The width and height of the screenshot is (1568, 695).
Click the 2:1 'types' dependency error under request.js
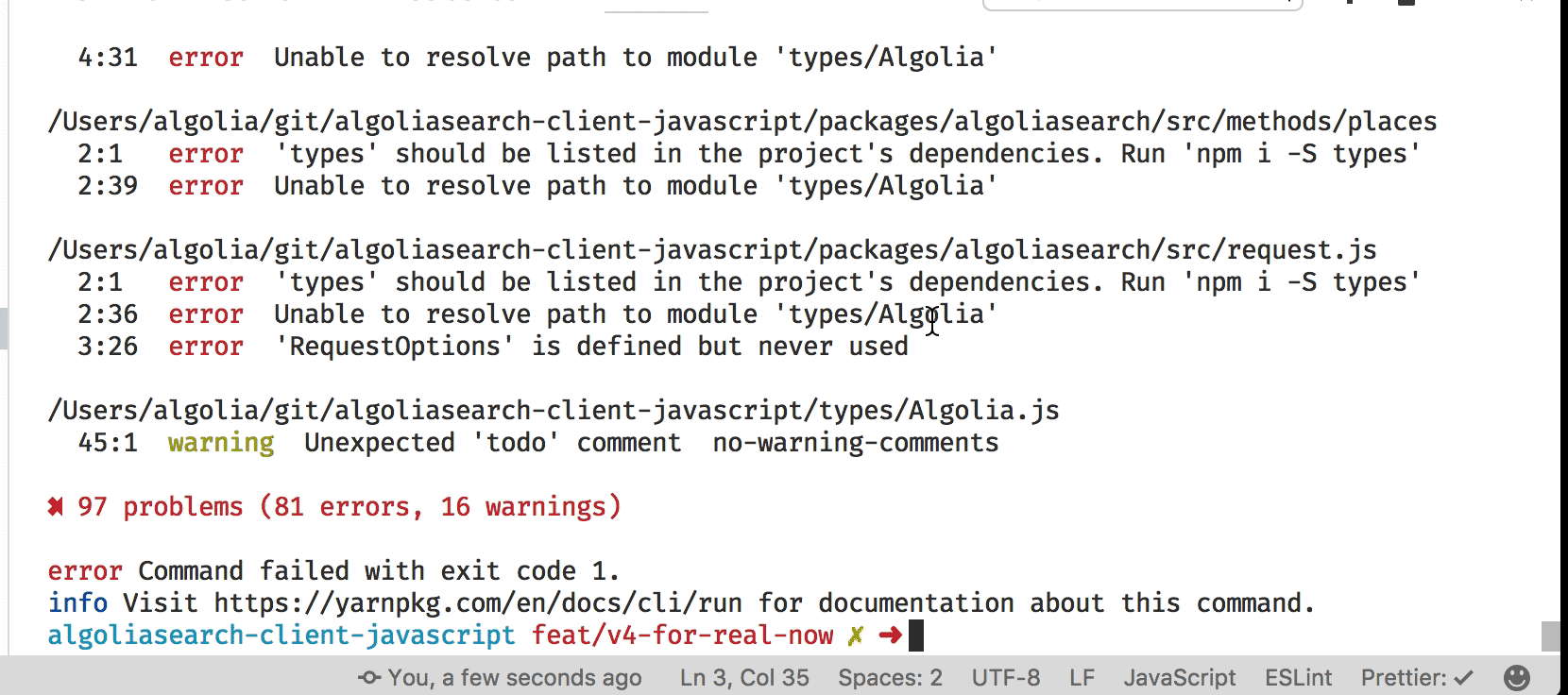pos(749,282)
